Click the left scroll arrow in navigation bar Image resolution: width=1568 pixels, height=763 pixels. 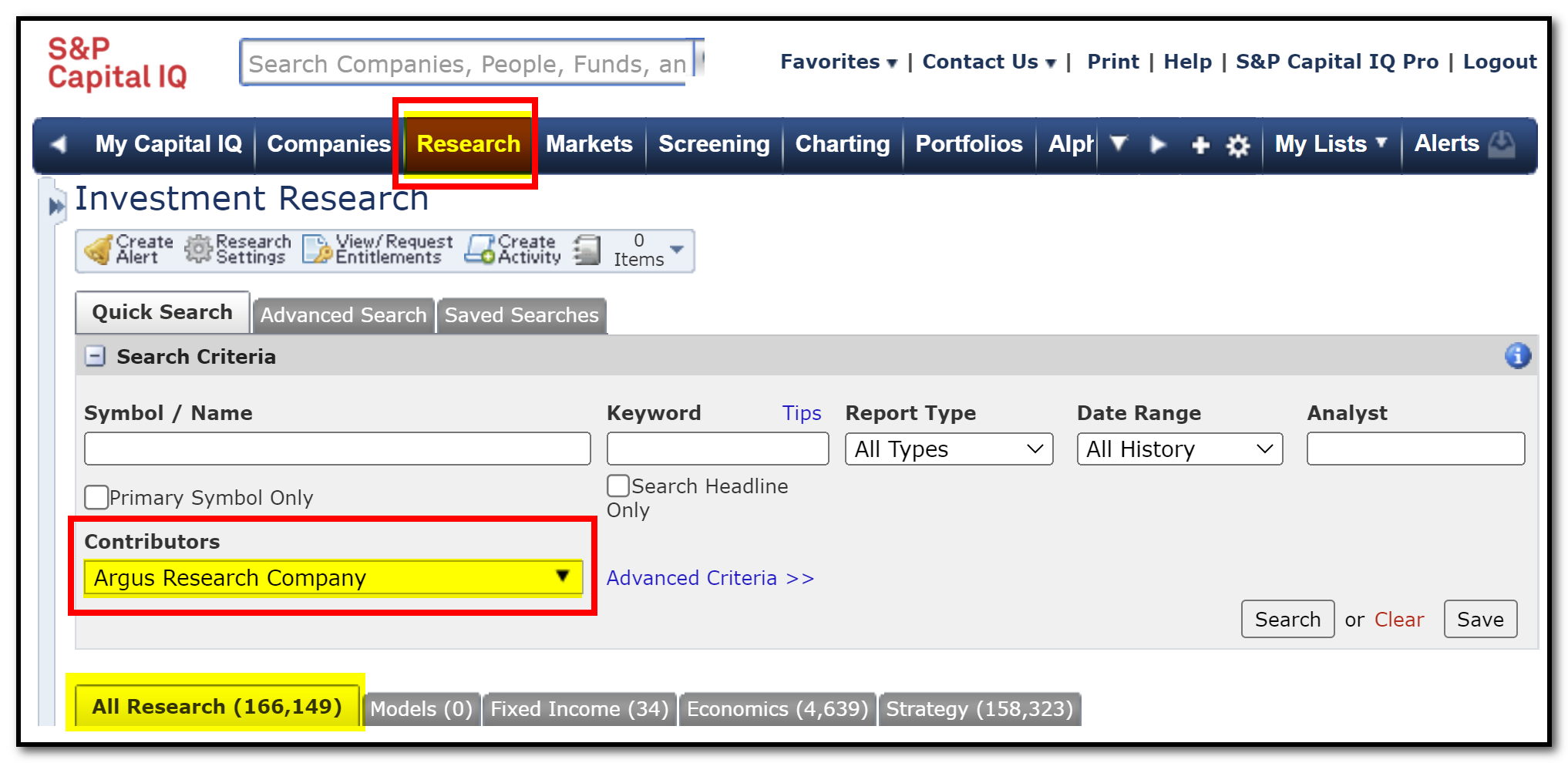(x=59, y=144)
